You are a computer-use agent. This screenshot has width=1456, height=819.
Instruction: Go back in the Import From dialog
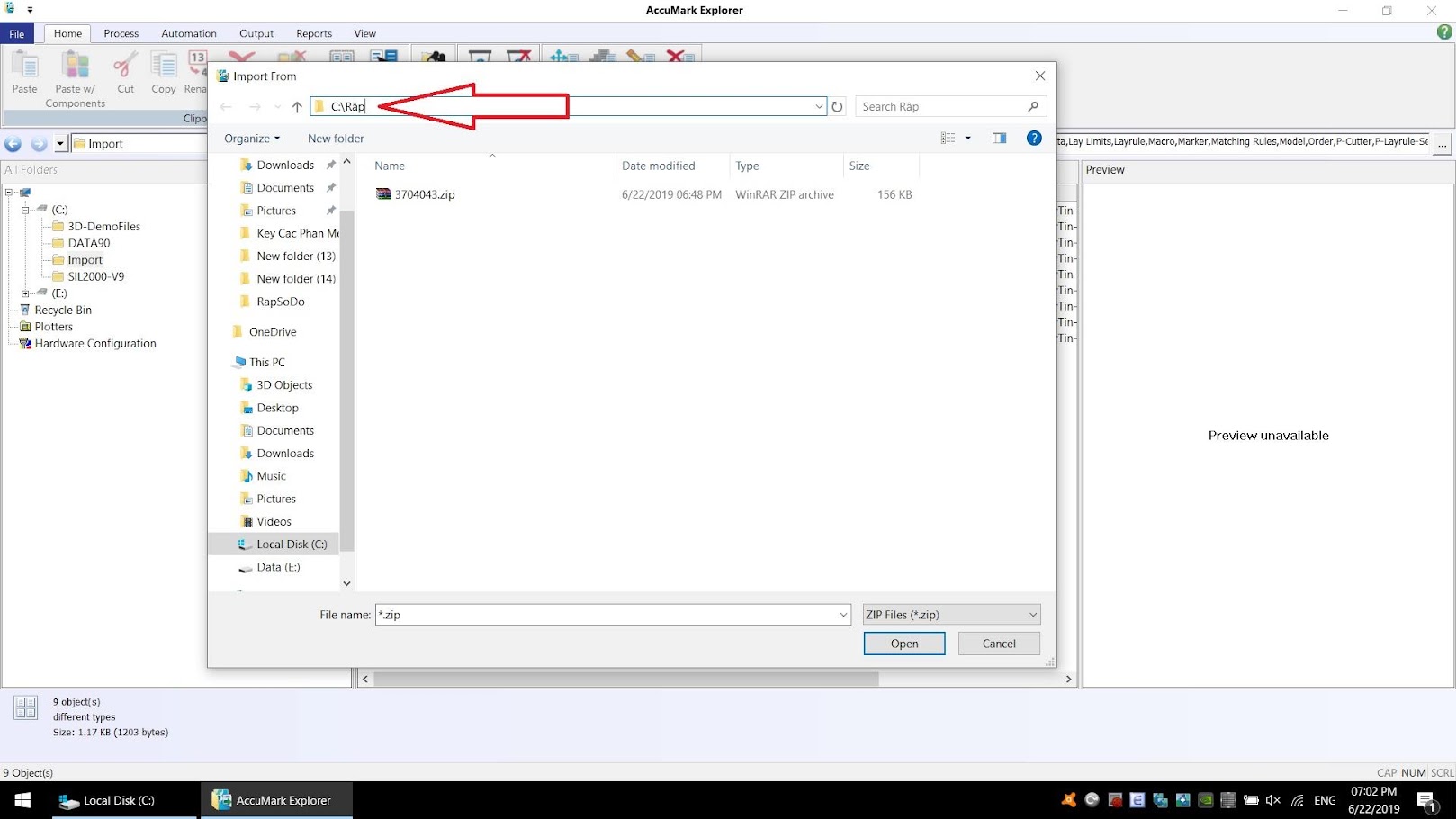point(226,107)
